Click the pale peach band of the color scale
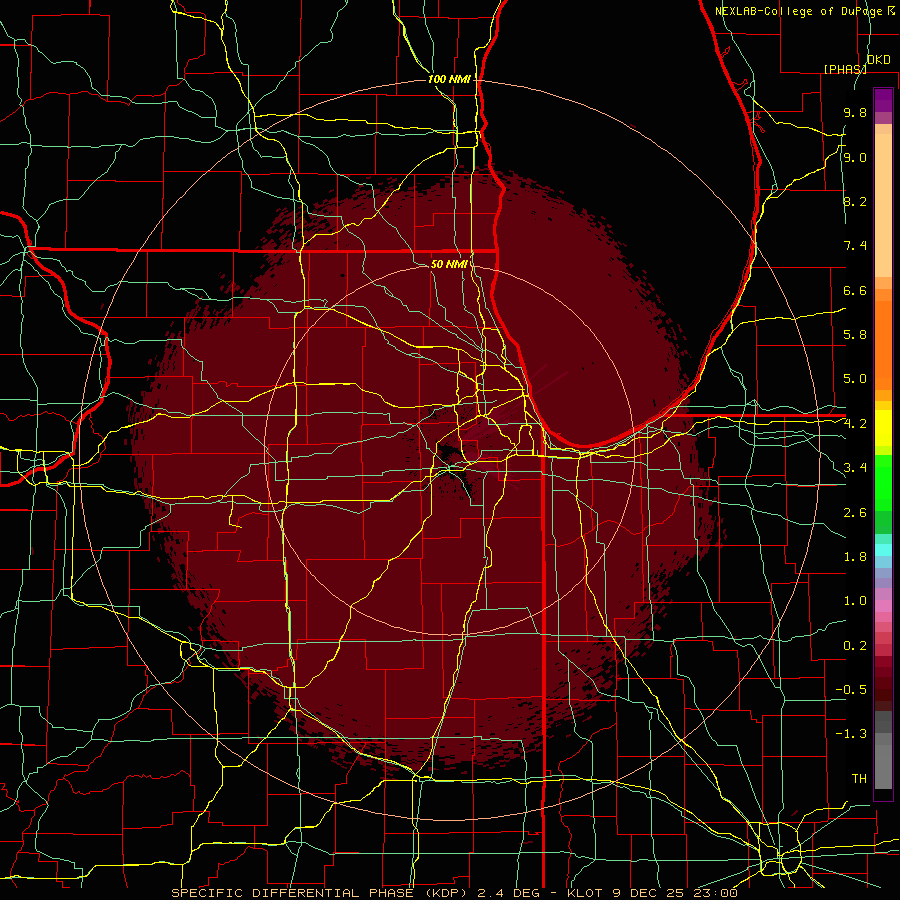Viewport: 900px width, 900px height. pos(883,205)
